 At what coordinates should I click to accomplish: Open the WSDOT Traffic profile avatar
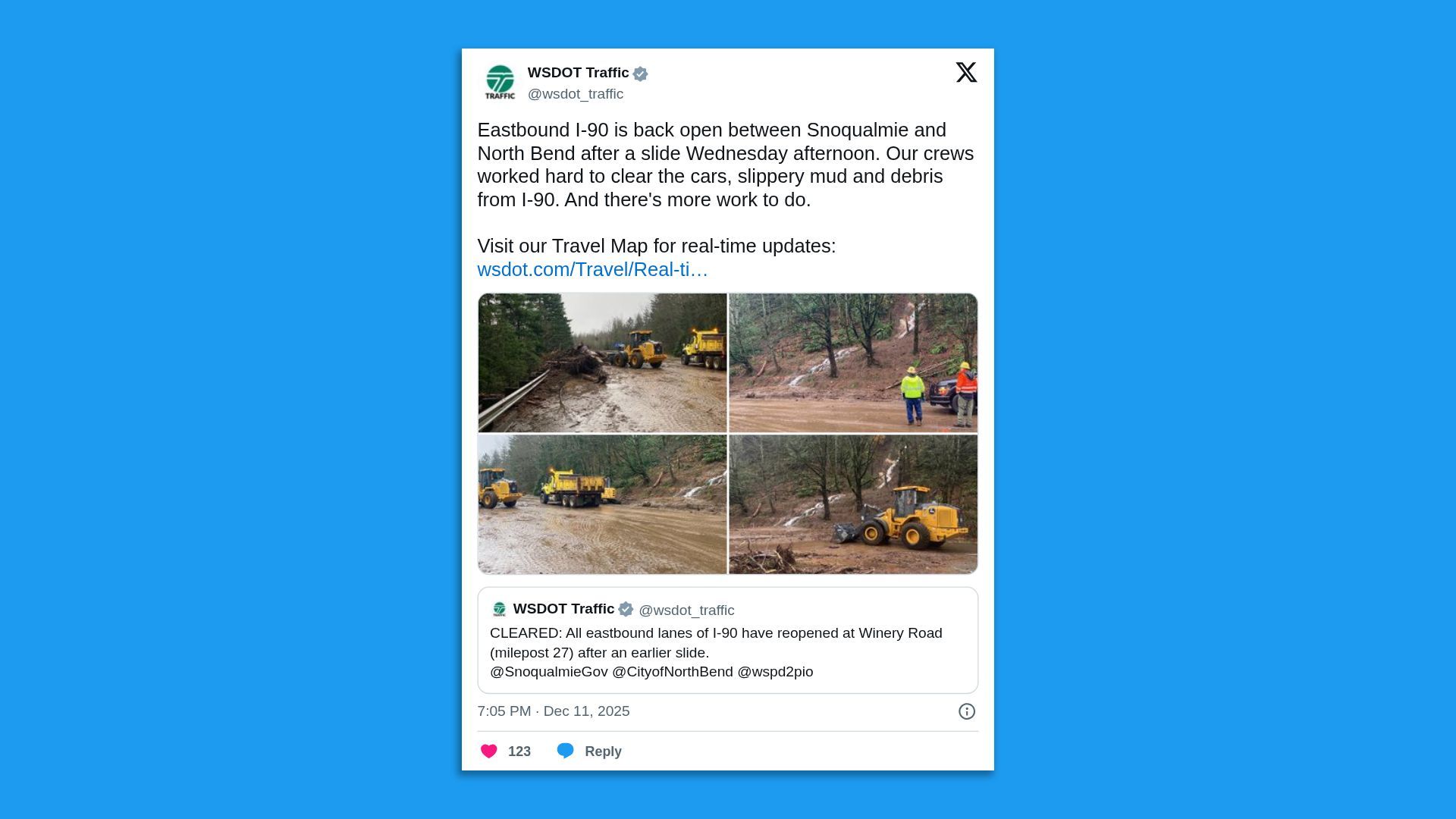(500, 83)
